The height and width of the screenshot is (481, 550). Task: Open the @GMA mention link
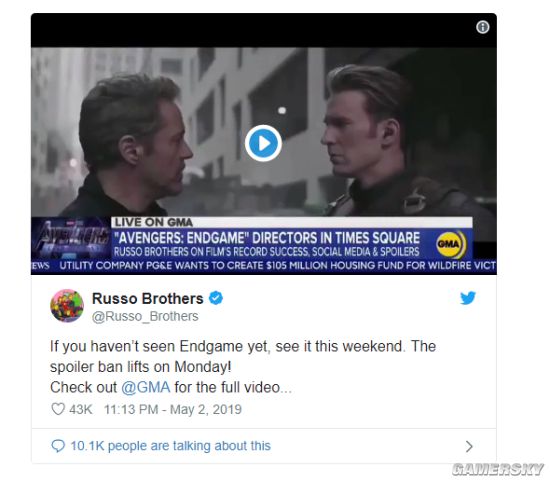[146, 388]
